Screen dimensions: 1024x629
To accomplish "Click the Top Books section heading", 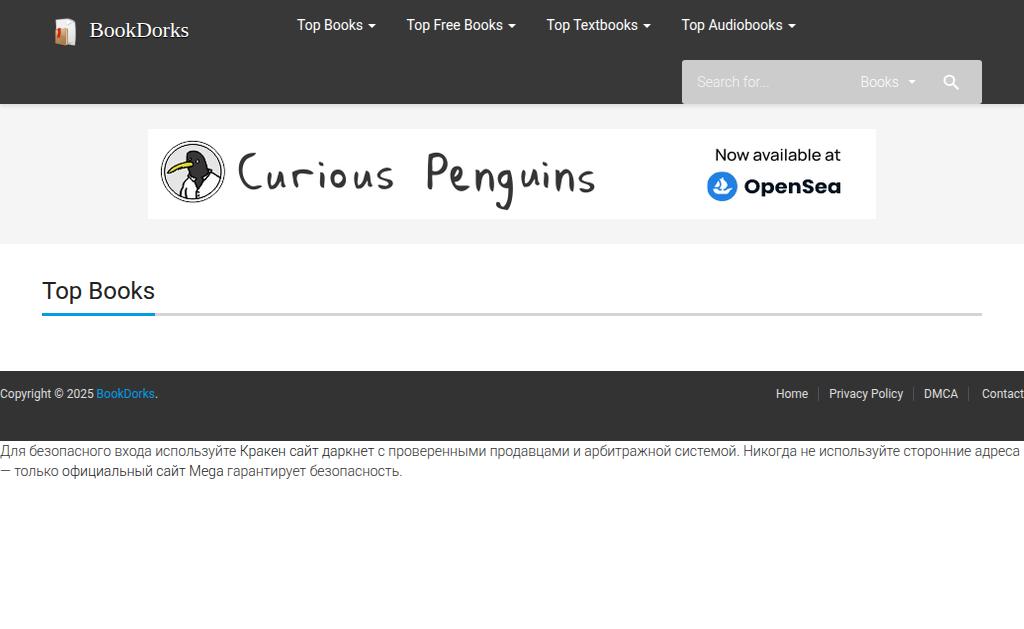I will tap(99, 291).
